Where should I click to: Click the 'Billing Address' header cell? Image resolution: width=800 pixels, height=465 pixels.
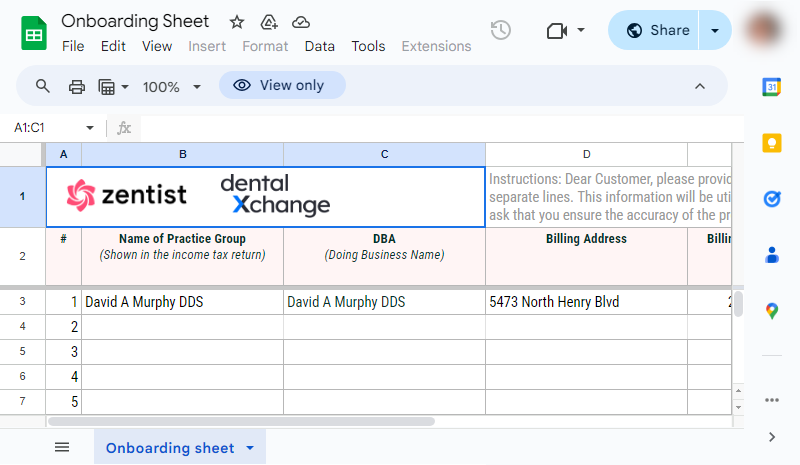coord(586,256)
